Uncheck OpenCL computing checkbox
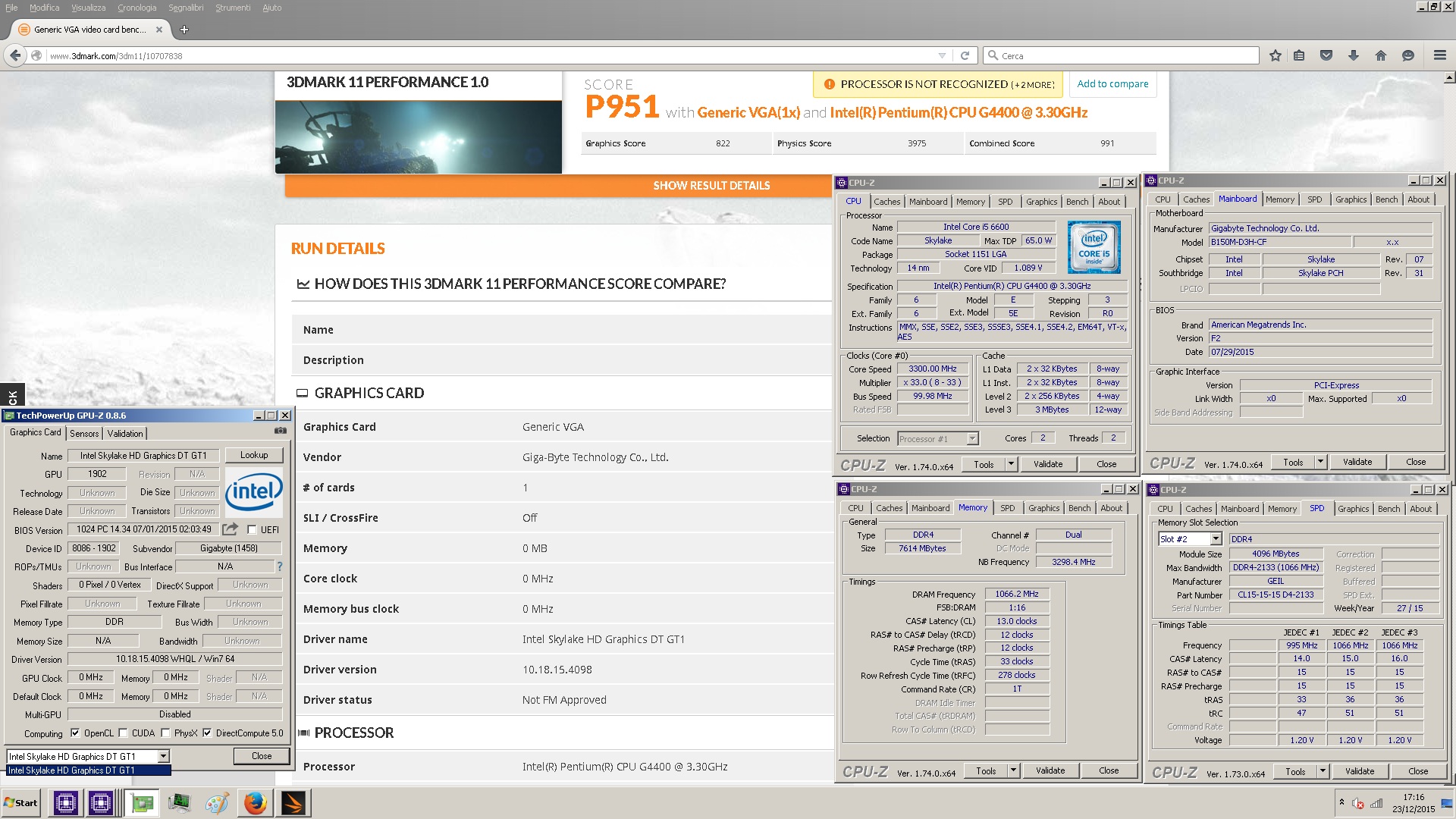Viewport: 1456px width, 819px height. click(x=75, y=733)
